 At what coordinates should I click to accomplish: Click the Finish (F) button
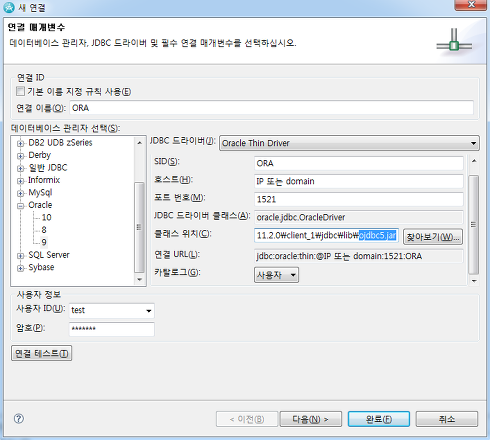pyautogui.click(x=379, y=419)
